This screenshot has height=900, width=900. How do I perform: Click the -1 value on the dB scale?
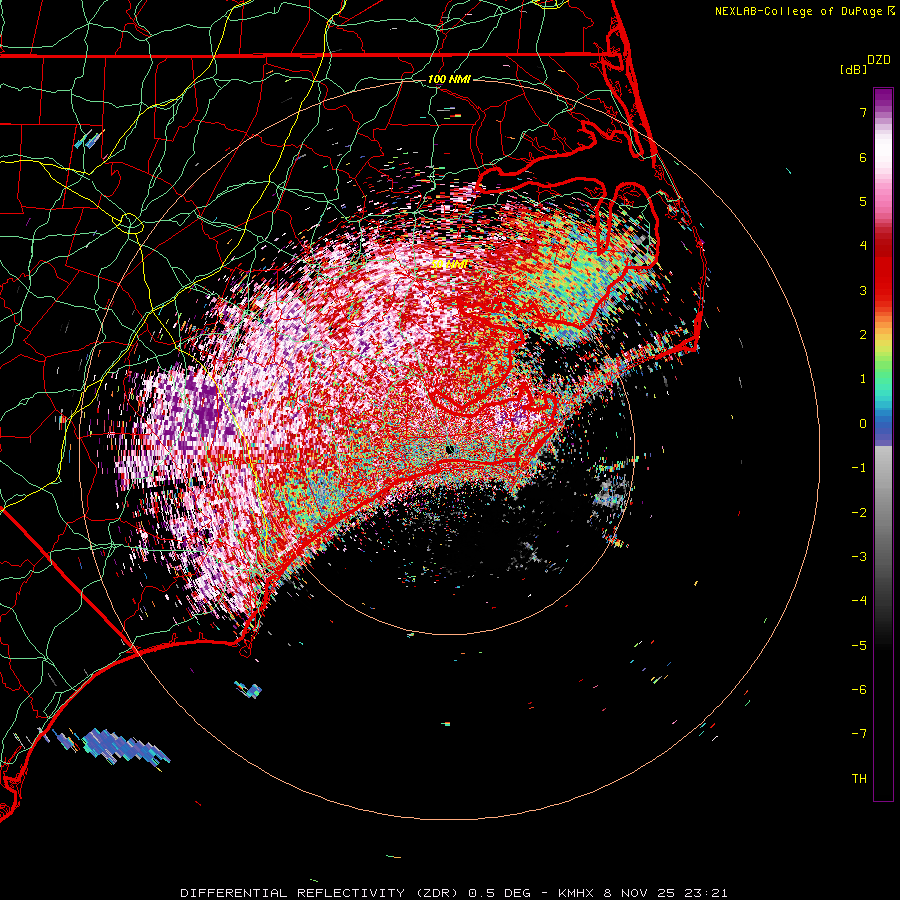pyautogui.click(x=859, y=468)
